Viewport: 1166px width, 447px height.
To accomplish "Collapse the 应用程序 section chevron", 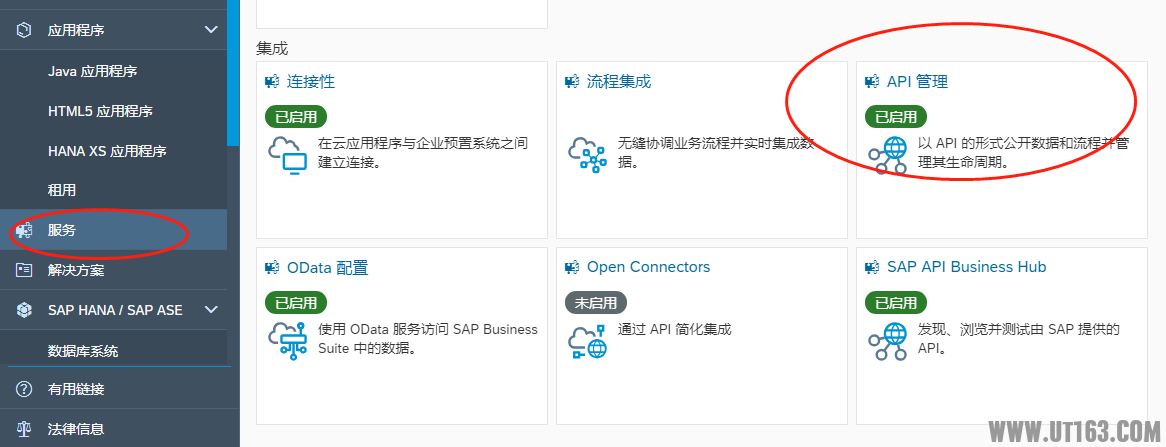I will (x=211, y=30).
